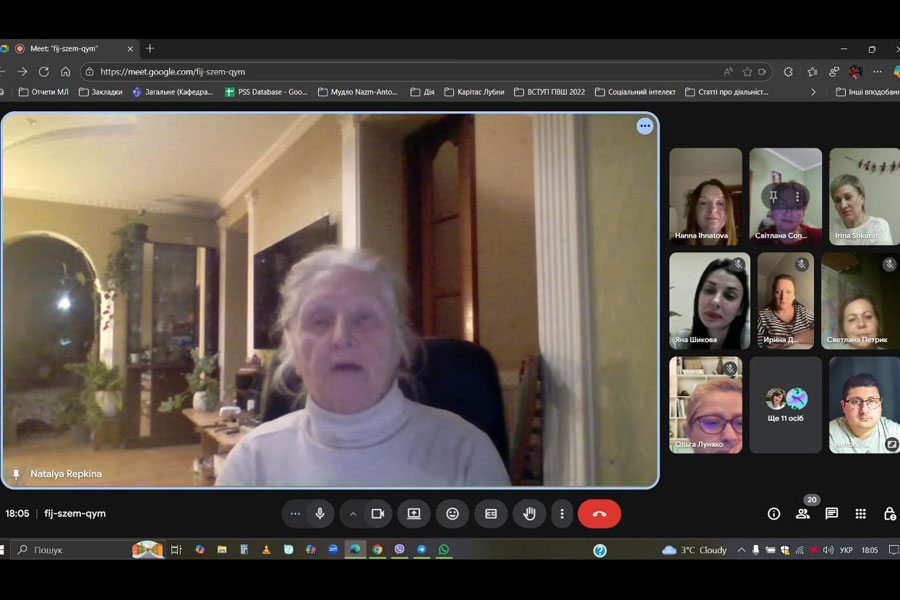Open browser settings and more menu
The height and width of the screenshot is (600, 900).
click(x=877, y=72)
